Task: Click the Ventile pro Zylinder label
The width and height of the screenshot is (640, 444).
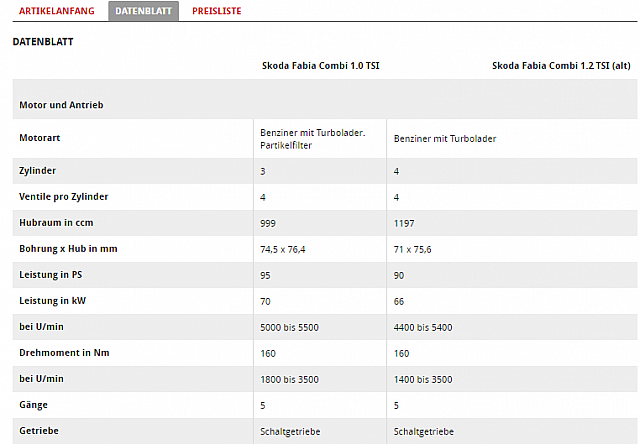Action: tap(64, 197)
